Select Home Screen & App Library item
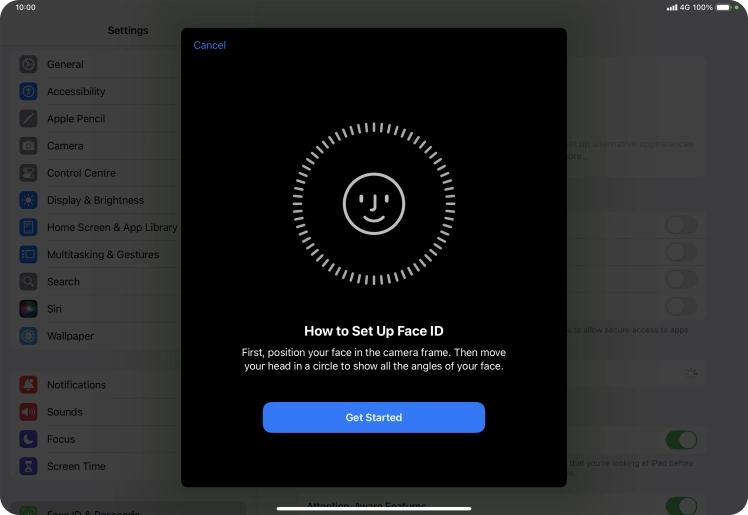The height and width of the screenshot is (515, 748). (x=111, y=227)
